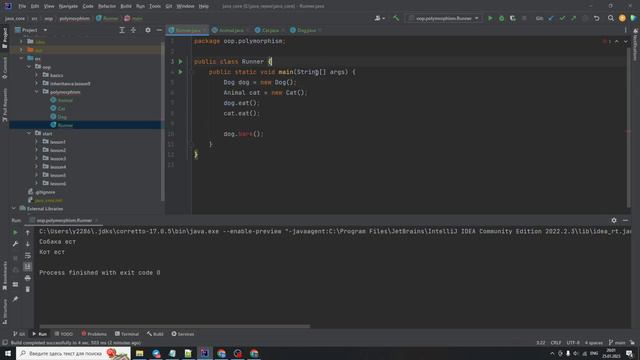Open the File menu
Image resolution: width=640 pixels, height=360 pixels.
pyautogui.click(x=22, y=6)
